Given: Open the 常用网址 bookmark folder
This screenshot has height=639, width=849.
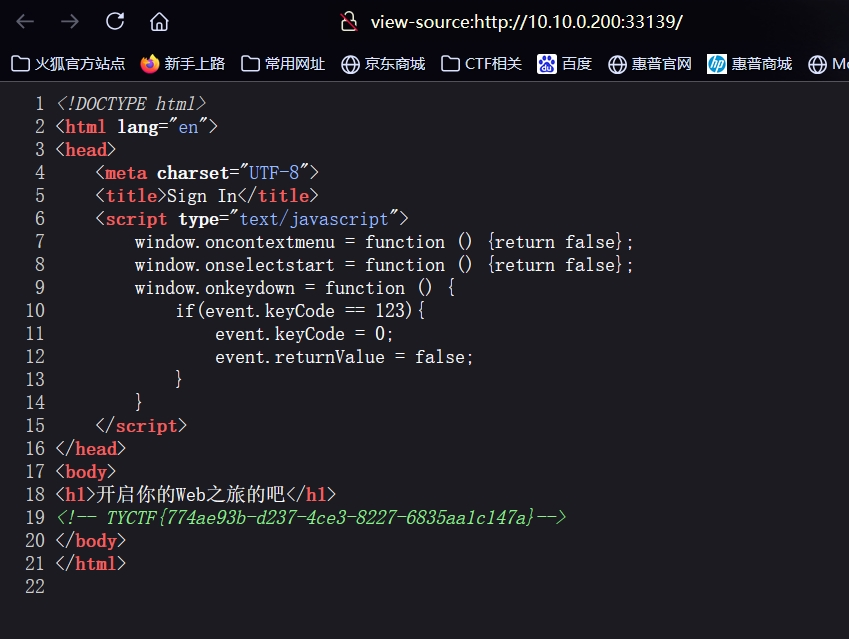Looking at the screenshot, I should coord(283,64).
